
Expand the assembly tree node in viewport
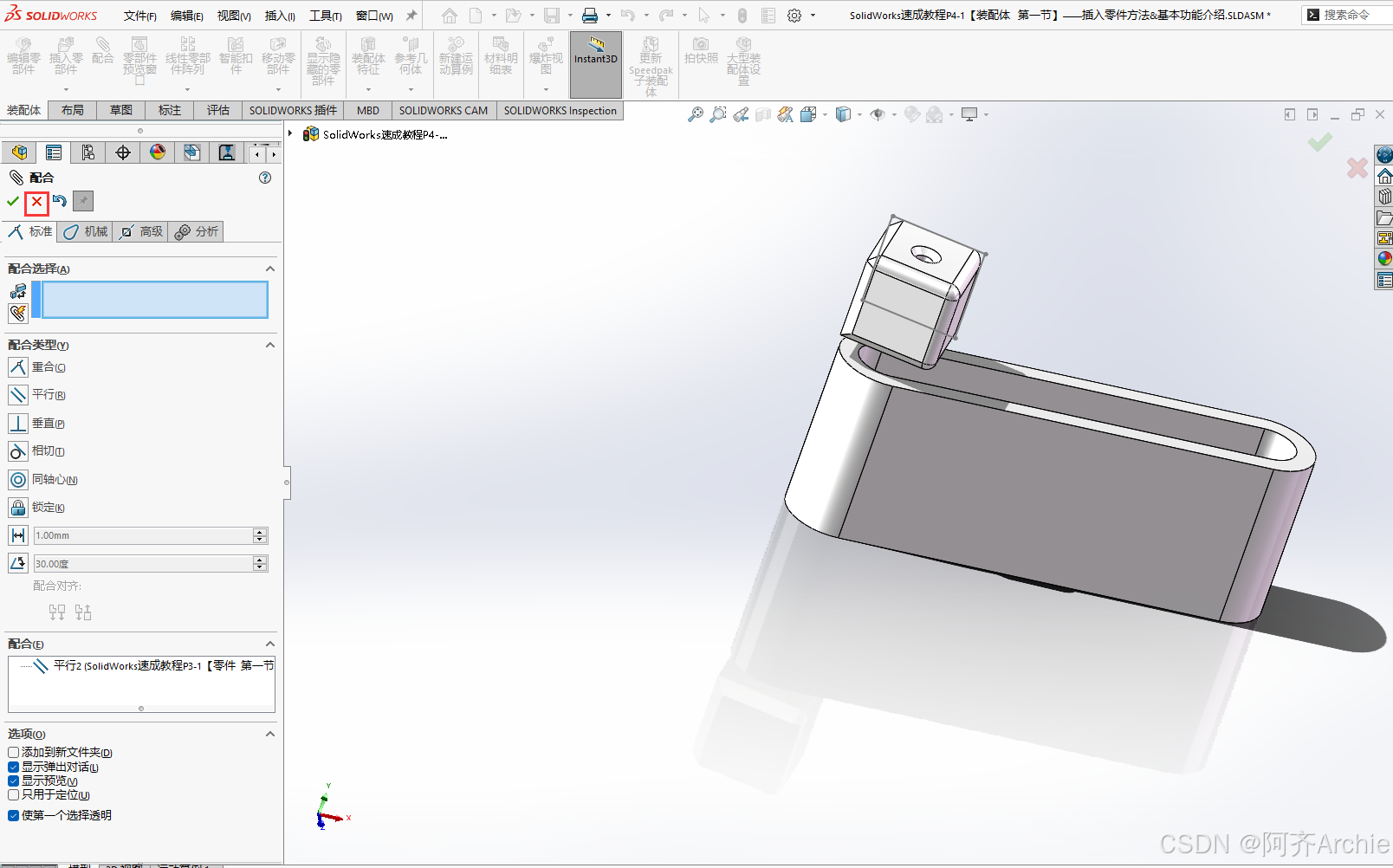pos(291,134)
